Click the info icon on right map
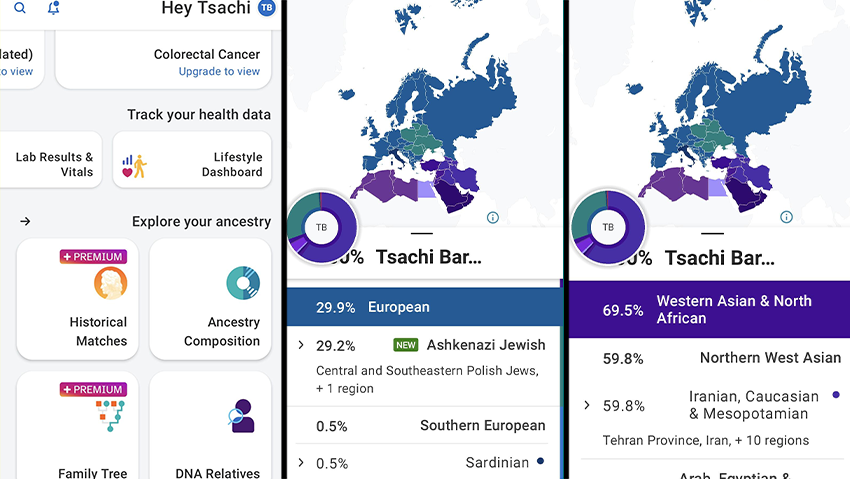850x479 pixels. point(786,217)
